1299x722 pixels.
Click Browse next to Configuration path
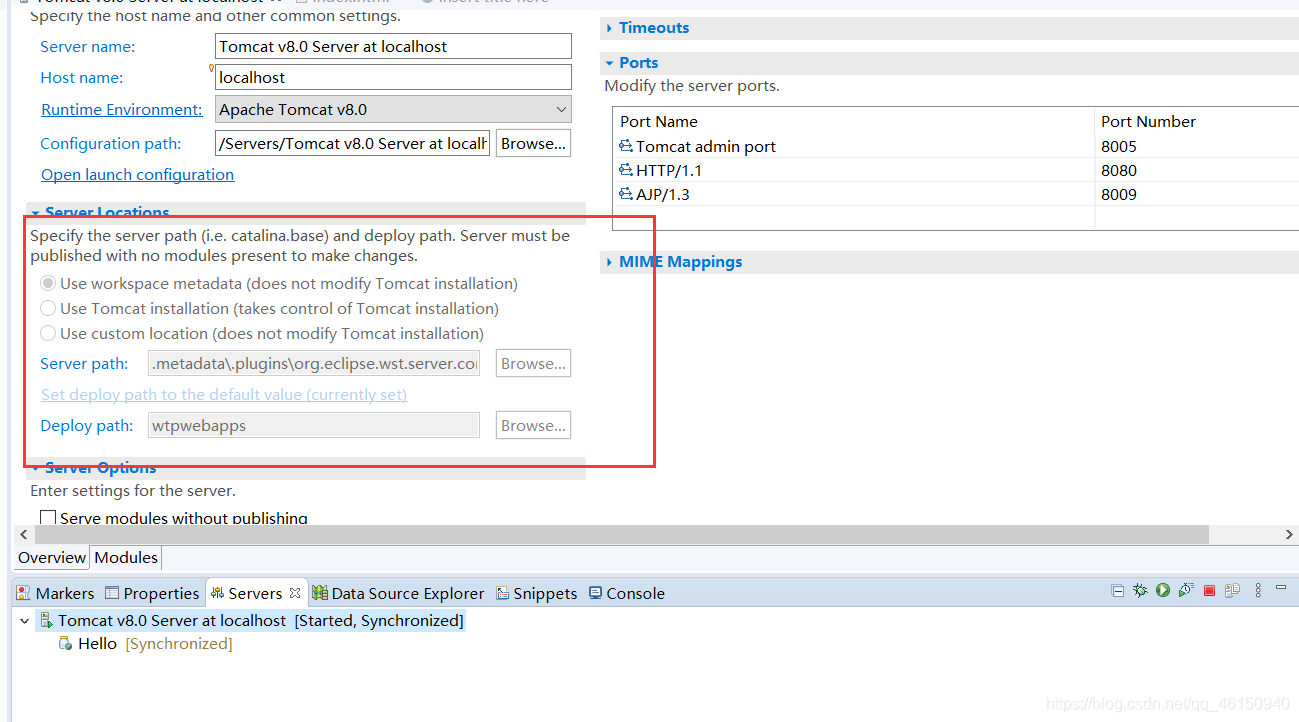[533, 144]
